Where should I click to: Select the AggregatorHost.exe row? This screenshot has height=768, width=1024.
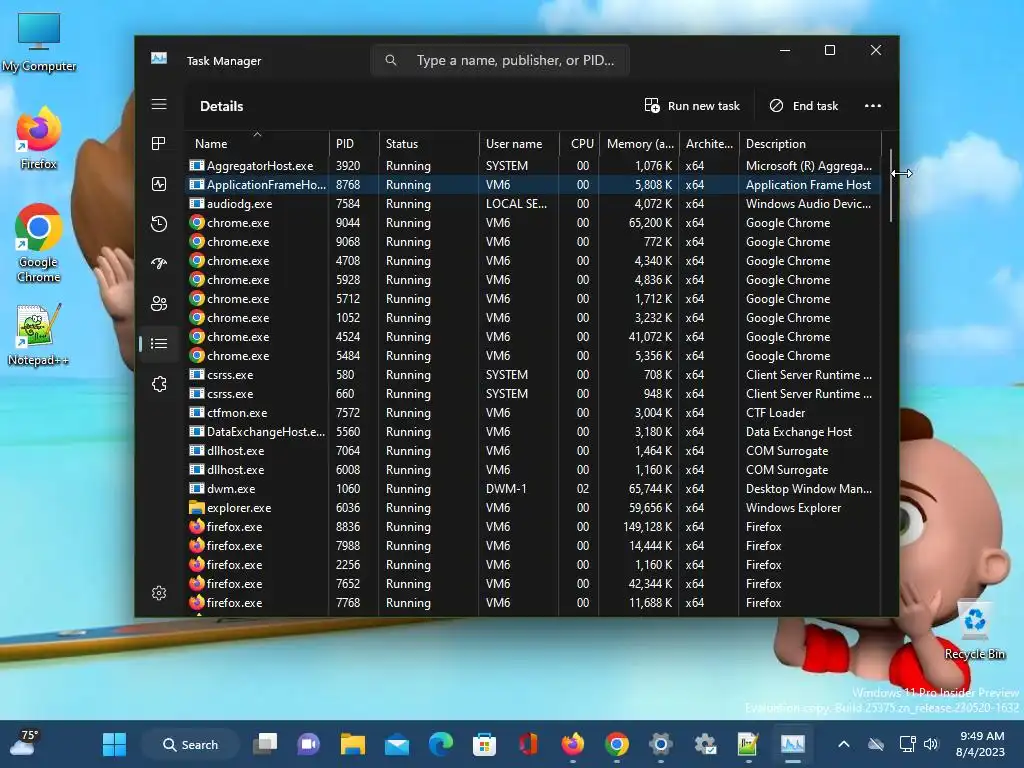[533, 166]
